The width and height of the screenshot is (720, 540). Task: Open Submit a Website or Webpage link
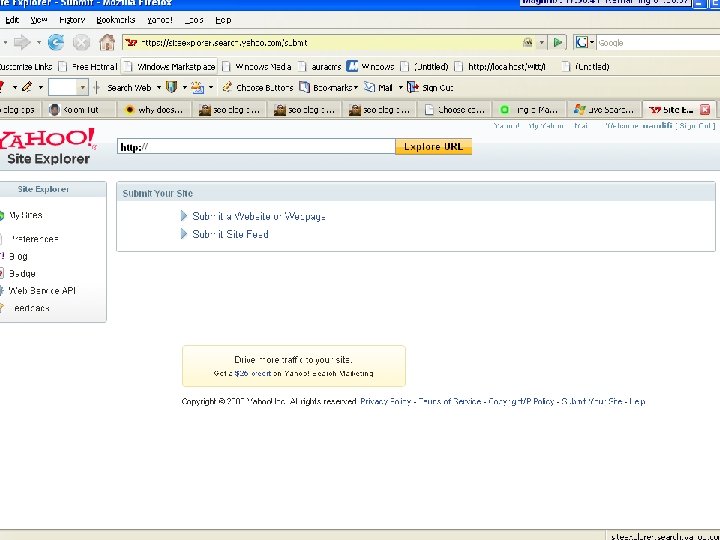259,216
